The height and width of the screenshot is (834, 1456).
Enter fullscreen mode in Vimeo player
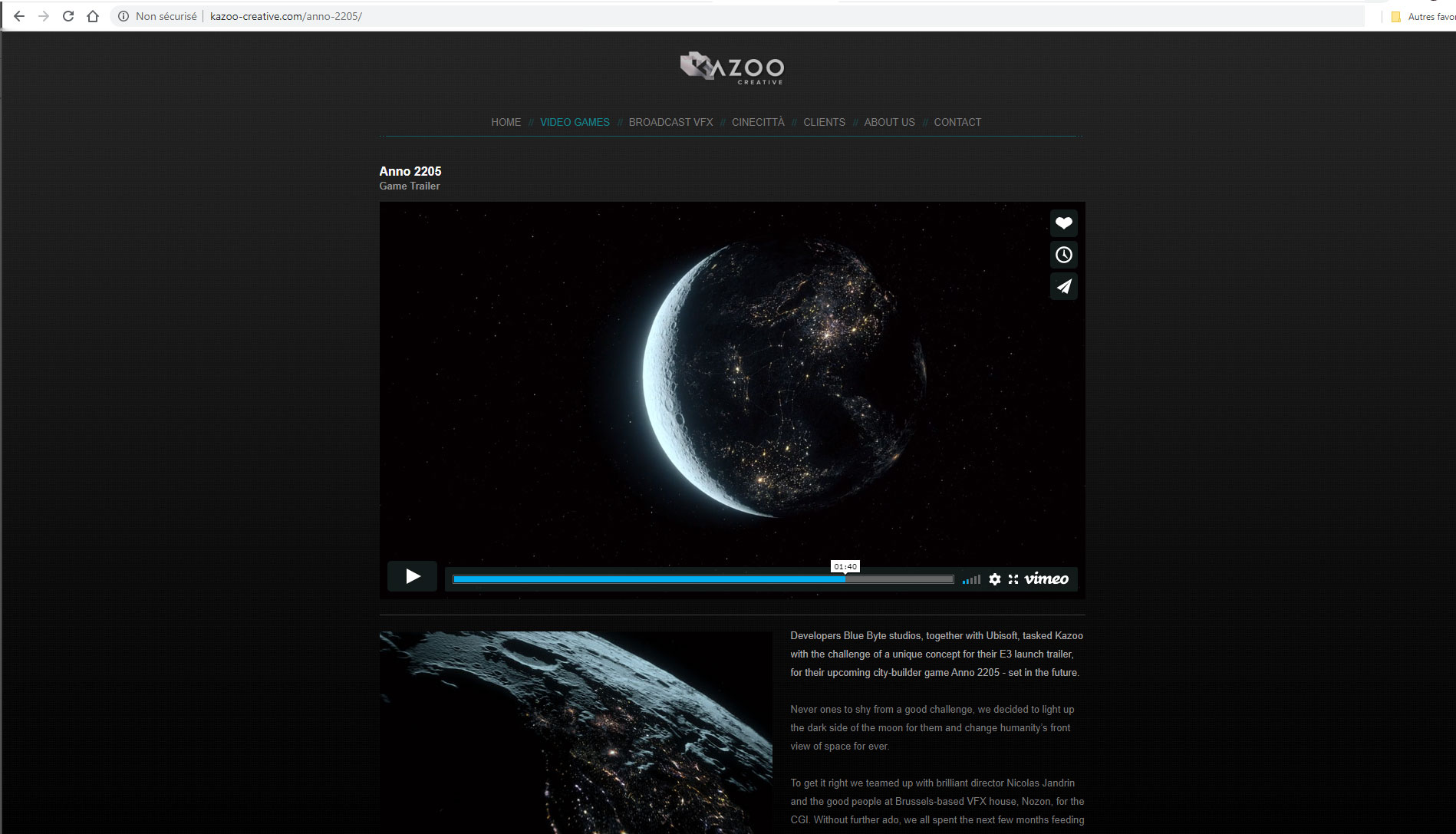tap(1013, 579)
